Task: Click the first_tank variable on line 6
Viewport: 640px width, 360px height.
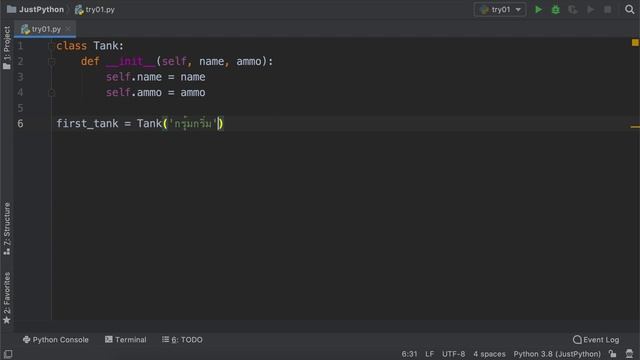Action: click(x=87, y=123)
